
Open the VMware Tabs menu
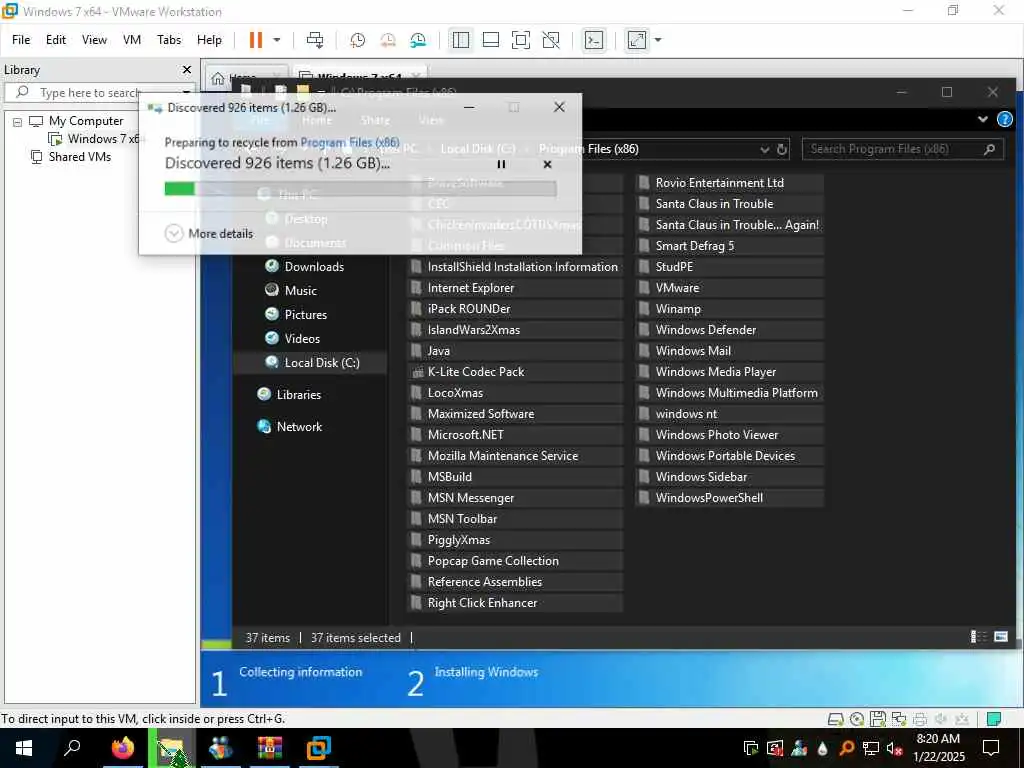168,40
